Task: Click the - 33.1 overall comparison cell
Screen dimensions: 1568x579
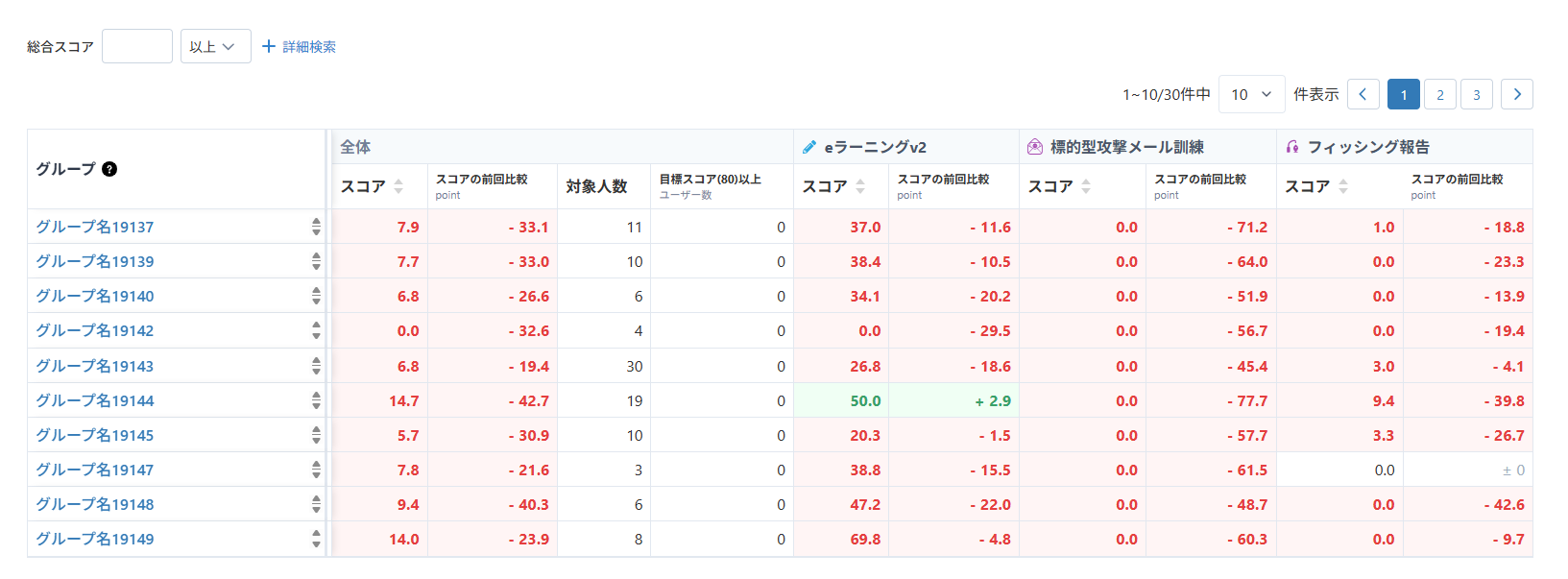Action: (x=493, y=227)
